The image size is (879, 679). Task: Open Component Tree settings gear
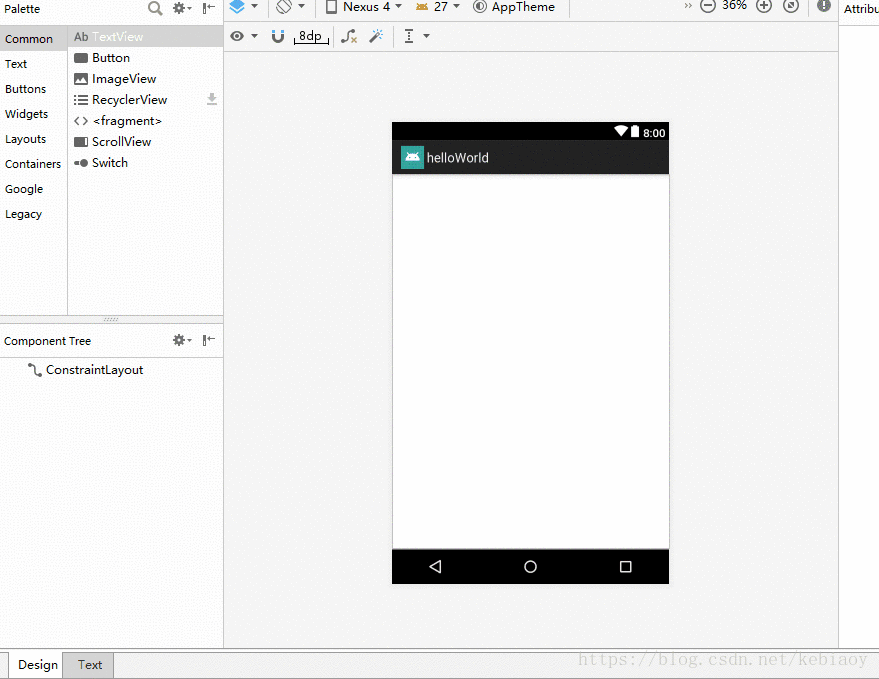point(182,340)
